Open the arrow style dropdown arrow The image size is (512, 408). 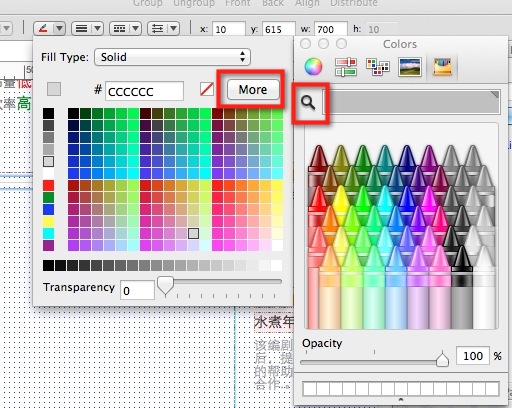(x=173, y=29)
